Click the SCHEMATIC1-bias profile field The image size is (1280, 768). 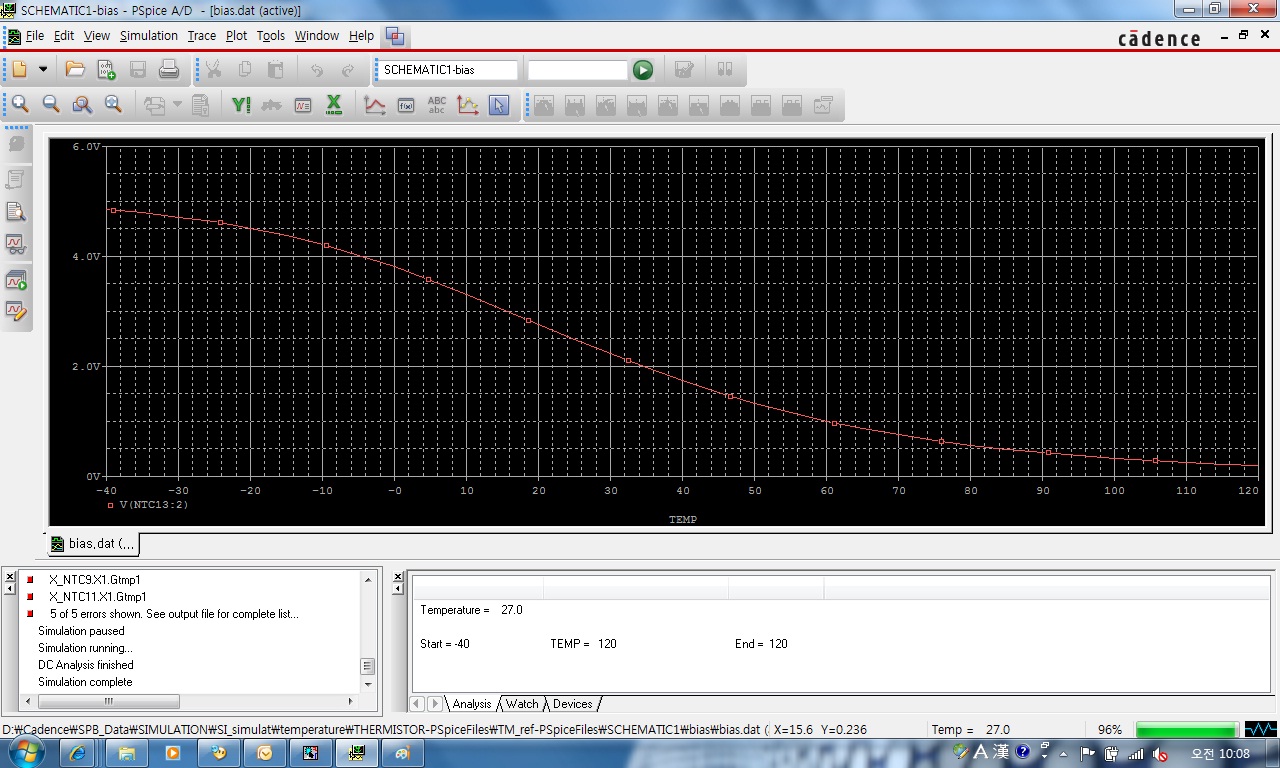click(448, 70)
